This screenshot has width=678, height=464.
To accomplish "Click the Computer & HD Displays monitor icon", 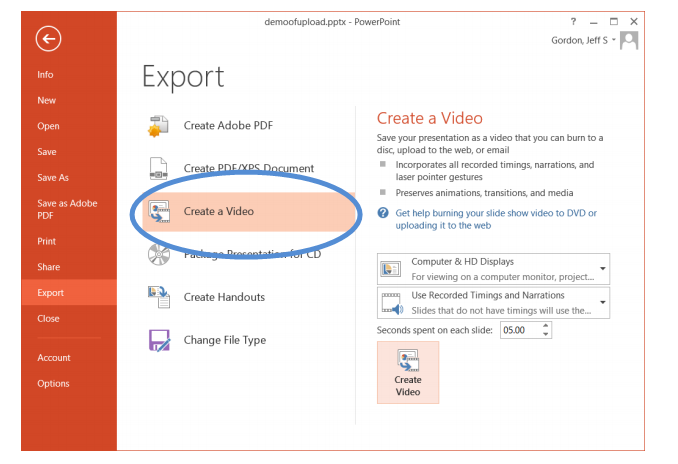I will [391, 269].
